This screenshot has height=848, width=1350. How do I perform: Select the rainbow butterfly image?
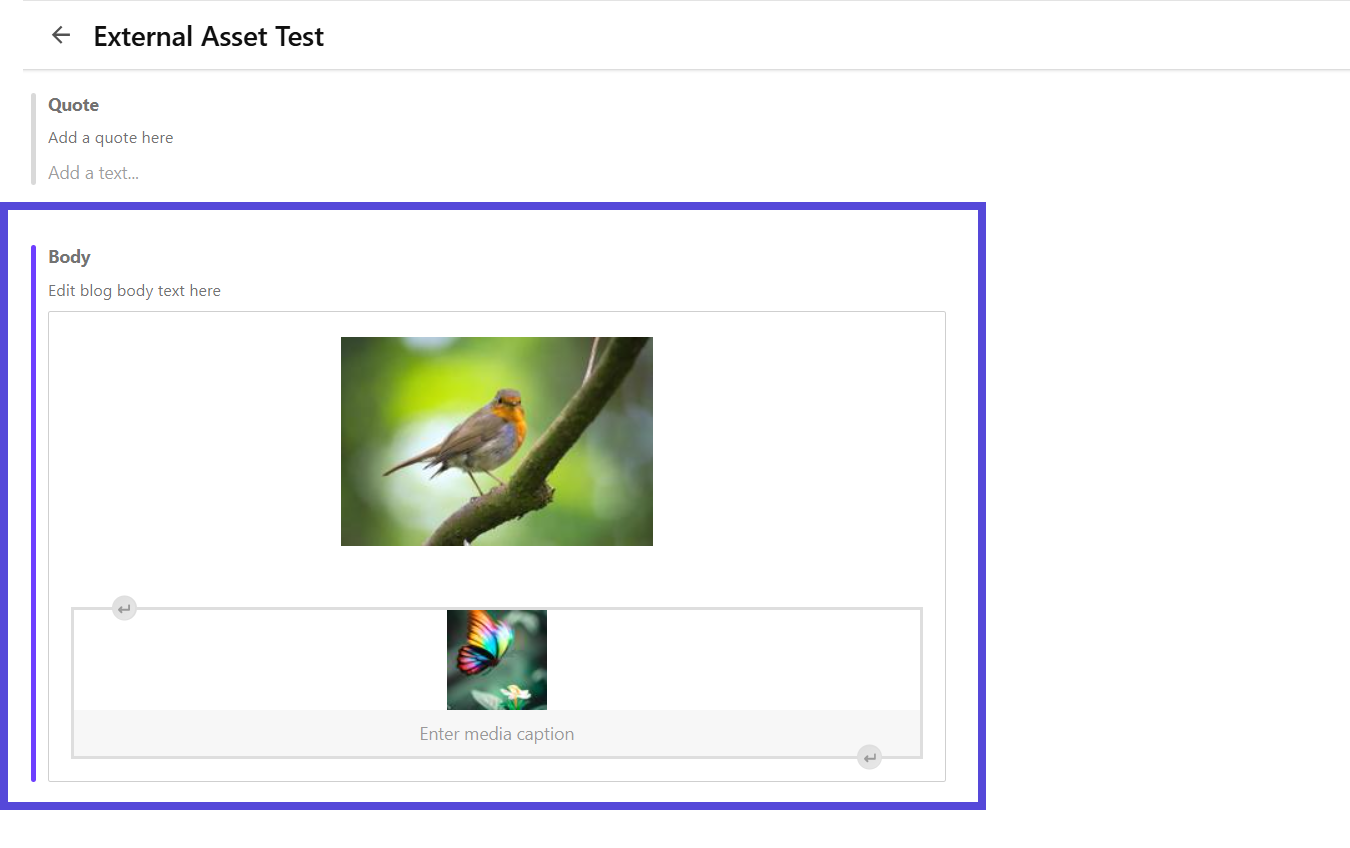(x=497, y=660)
